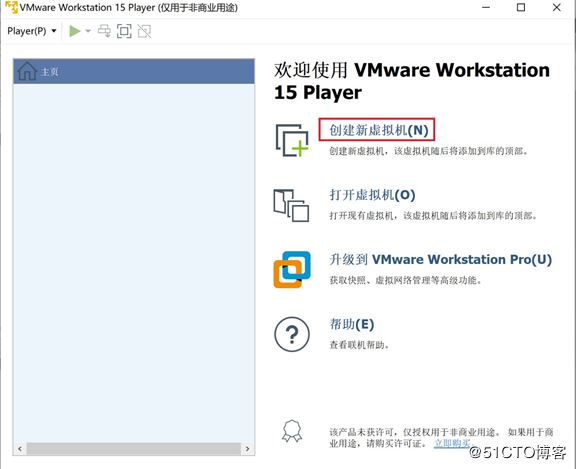Click the VMware title bar app icon
This screenshot has height=469, width=576.
(11, 7)
